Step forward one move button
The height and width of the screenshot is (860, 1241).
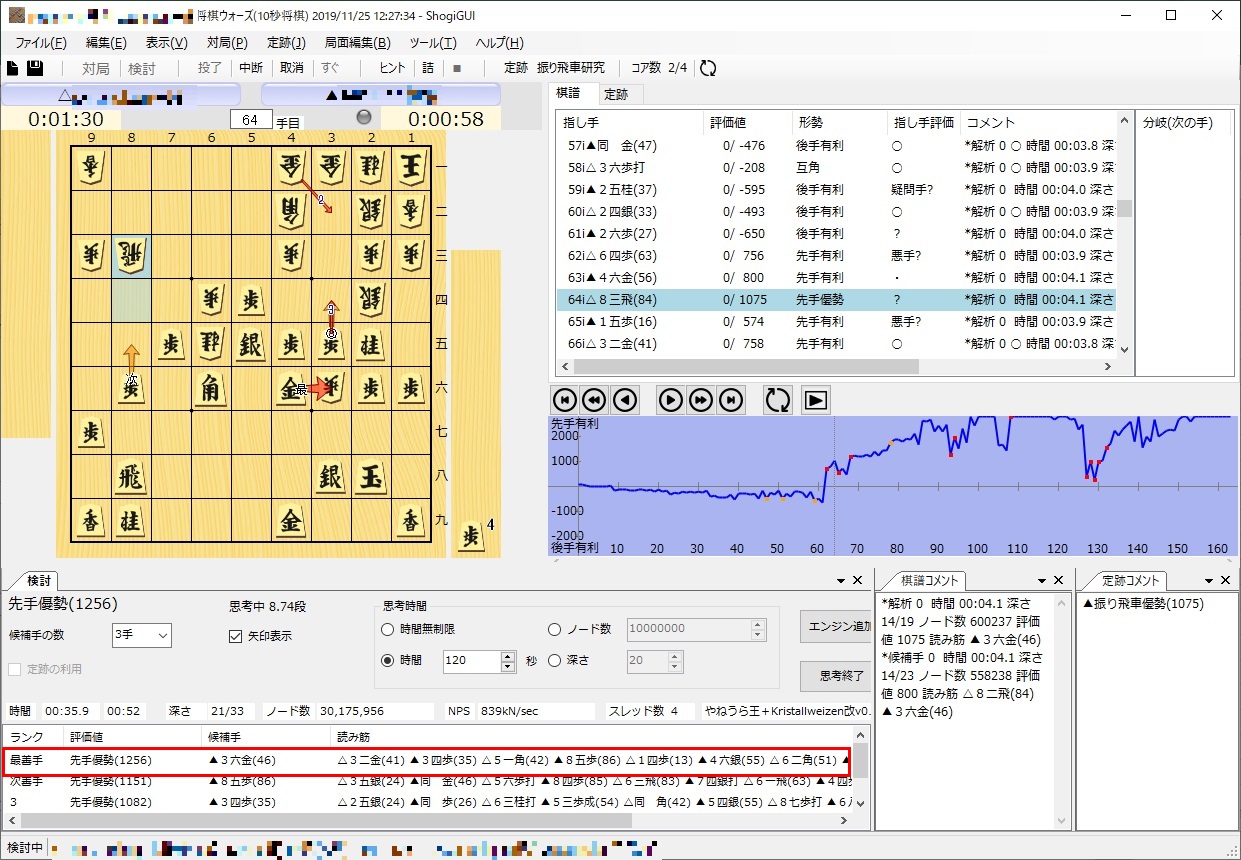[x=670, y=400]
